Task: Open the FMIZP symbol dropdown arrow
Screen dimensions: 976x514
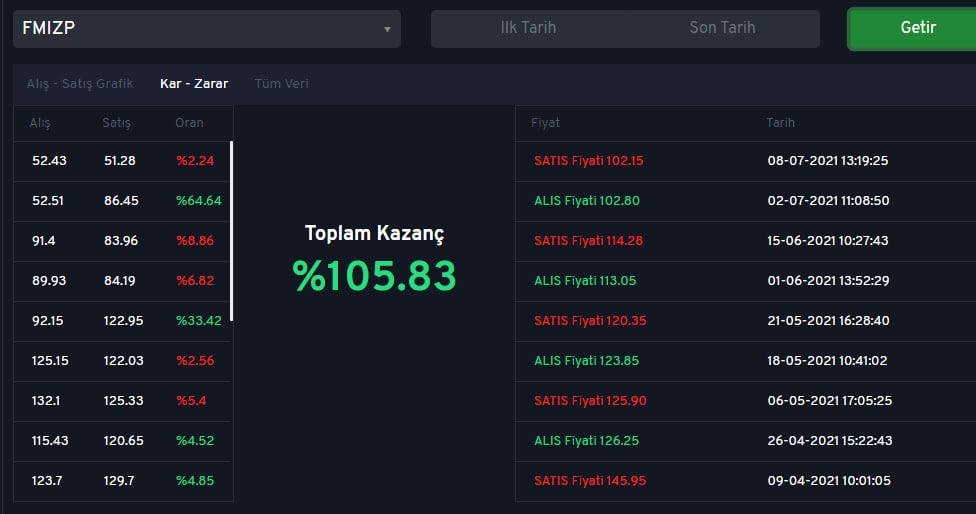Action: [387, 29]
